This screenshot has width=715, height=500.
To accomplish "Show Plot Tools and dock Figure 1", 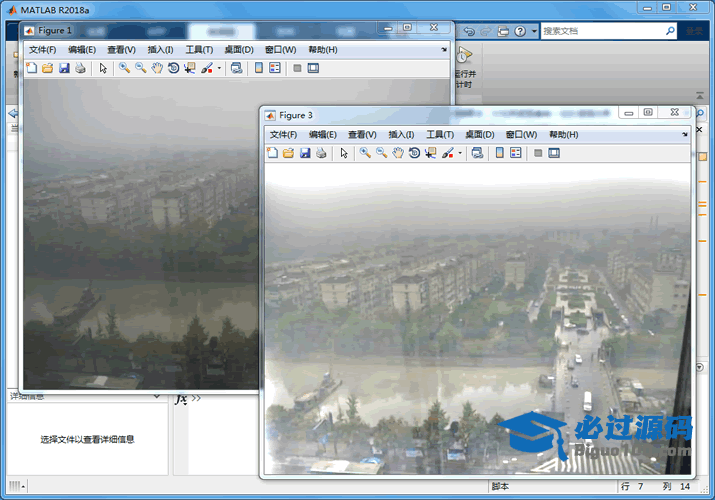I will pyautogui.click(x=313, y=68).
